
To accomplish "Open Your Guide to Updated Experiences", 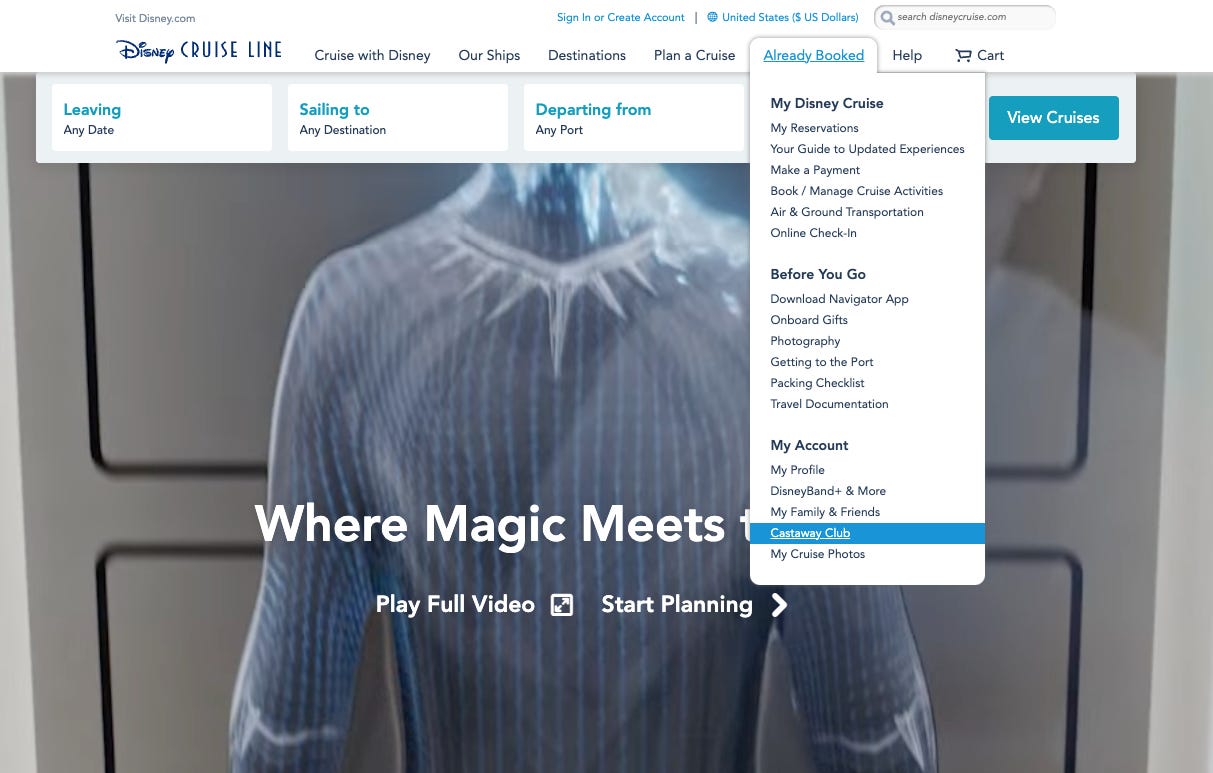I will (867, 149).
